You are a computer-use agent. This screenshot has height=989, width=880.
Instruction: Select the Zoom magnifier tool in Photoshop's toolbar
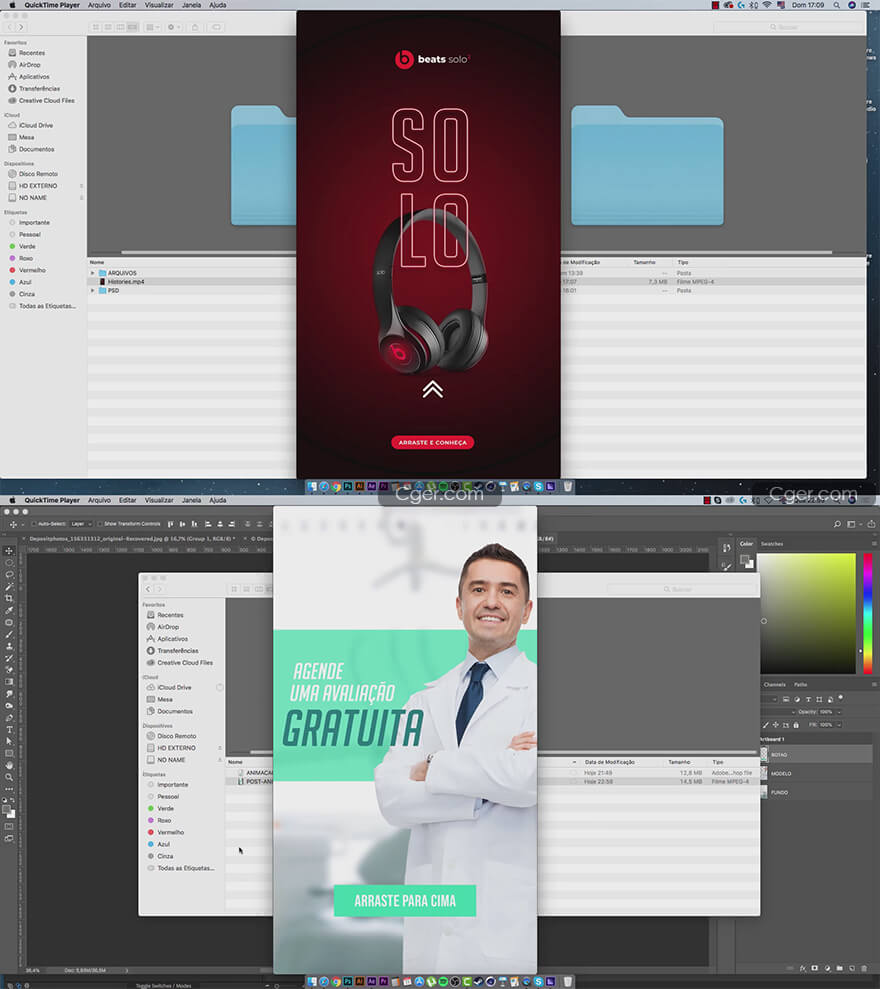point(9,777)
